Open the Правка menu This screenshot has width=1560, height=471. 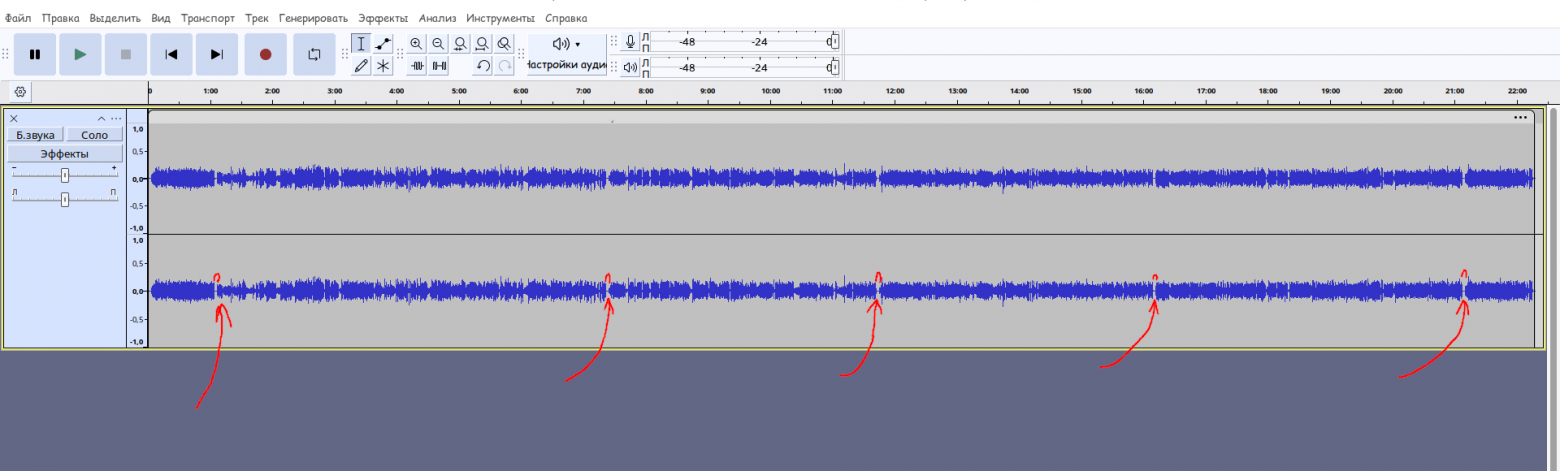(61, 19)
